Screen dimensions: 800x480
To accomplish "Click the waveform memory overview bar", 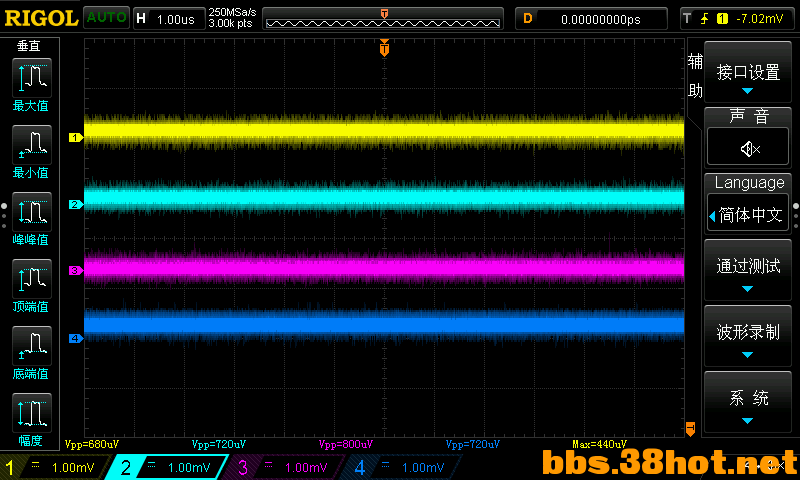I will [x=383, y=19].
